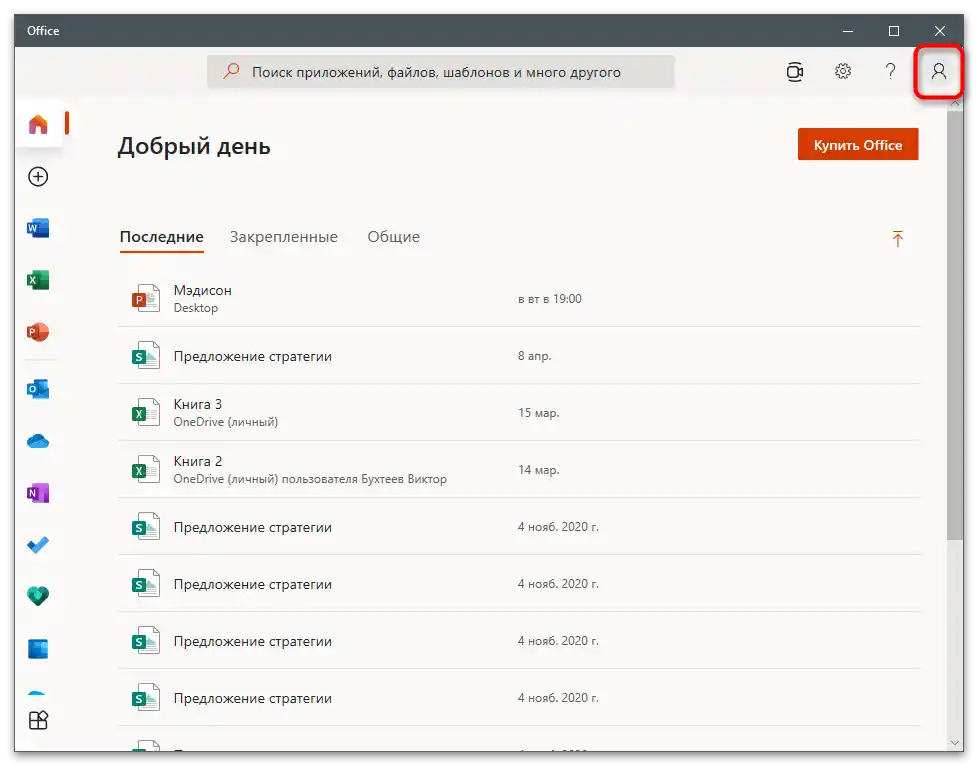Click the PowerPoint file icon for Мэдисон
The image size is (978, 766).
tap(145, 298)
